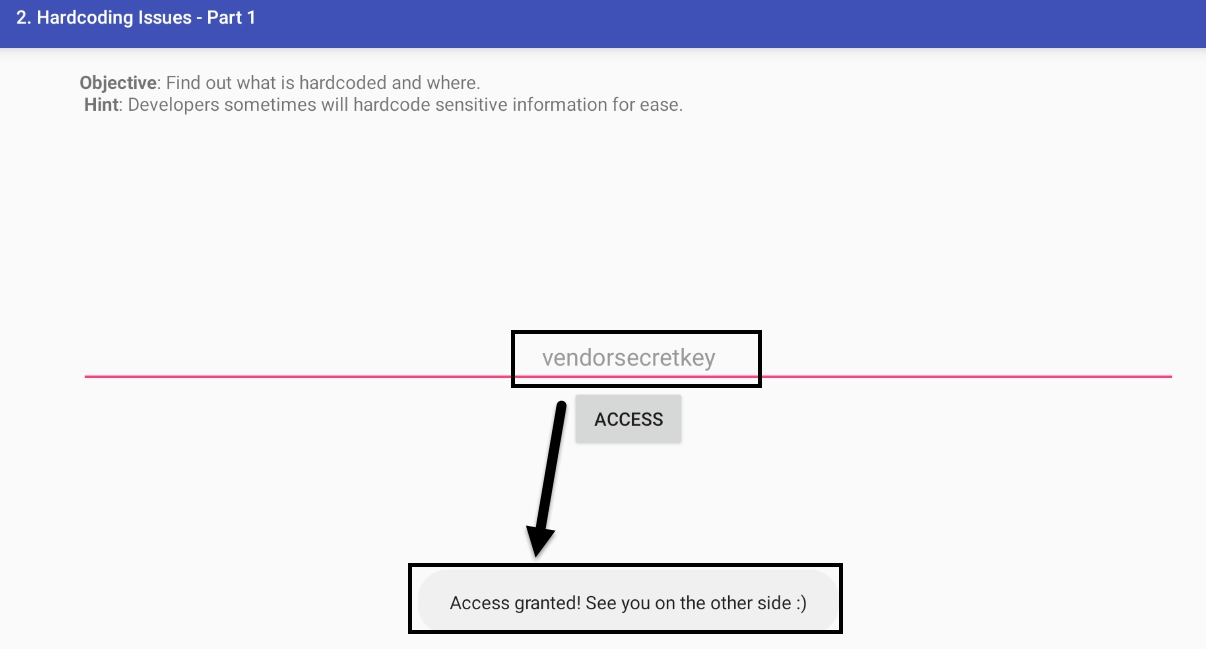Tap the 'Access granted!' toast message

(x=628, y=602)
